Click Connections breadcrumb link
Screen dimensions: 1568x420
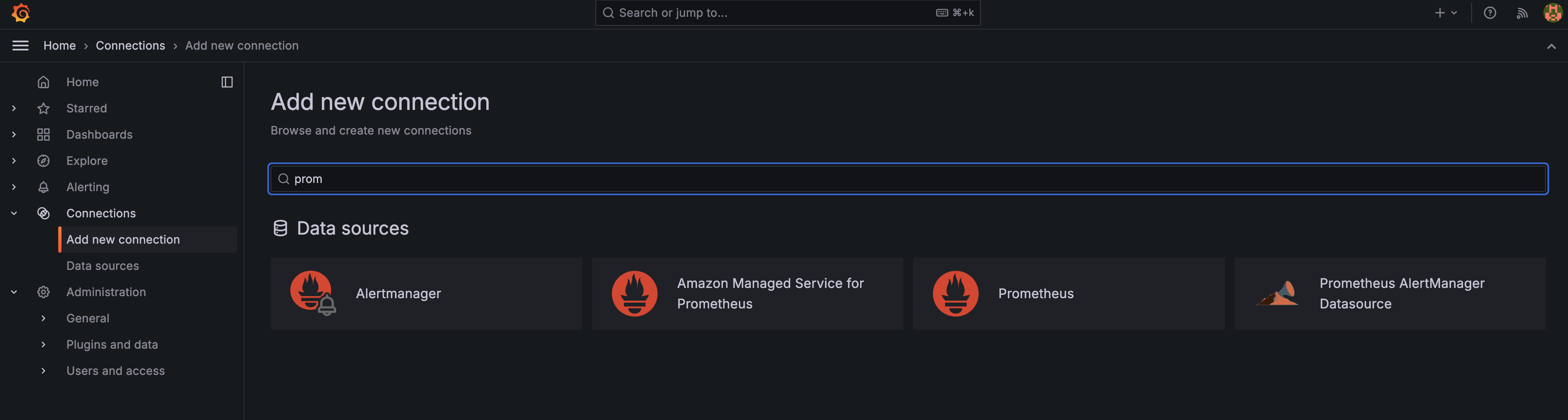[130, 46]
